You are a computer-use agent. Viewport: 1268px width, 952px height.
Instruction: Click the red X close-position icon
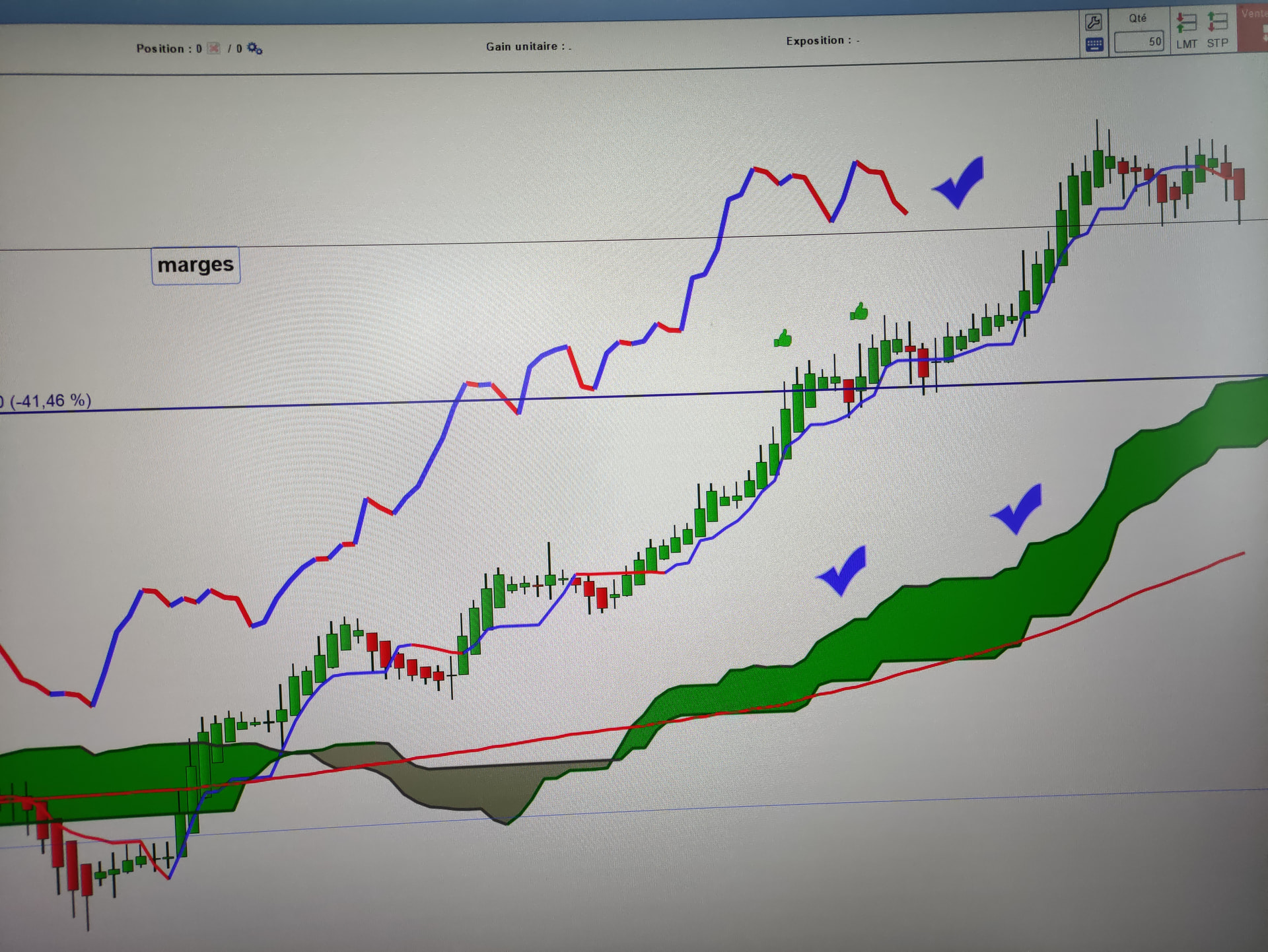click(213, 48)
